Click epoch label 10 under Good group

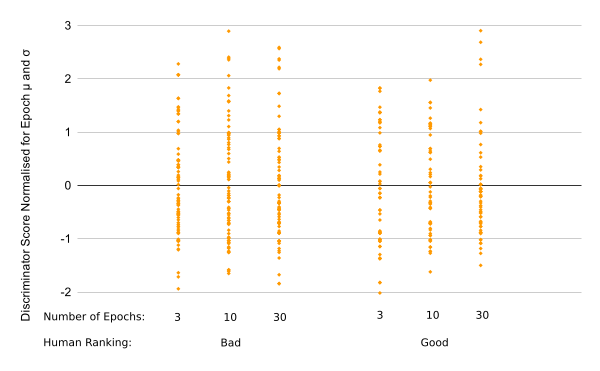[432, 315]
